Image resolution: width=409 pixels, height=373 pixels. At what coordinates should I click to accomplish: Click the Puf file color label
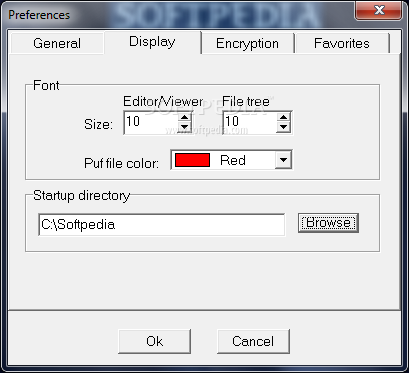tap(121, 164)
